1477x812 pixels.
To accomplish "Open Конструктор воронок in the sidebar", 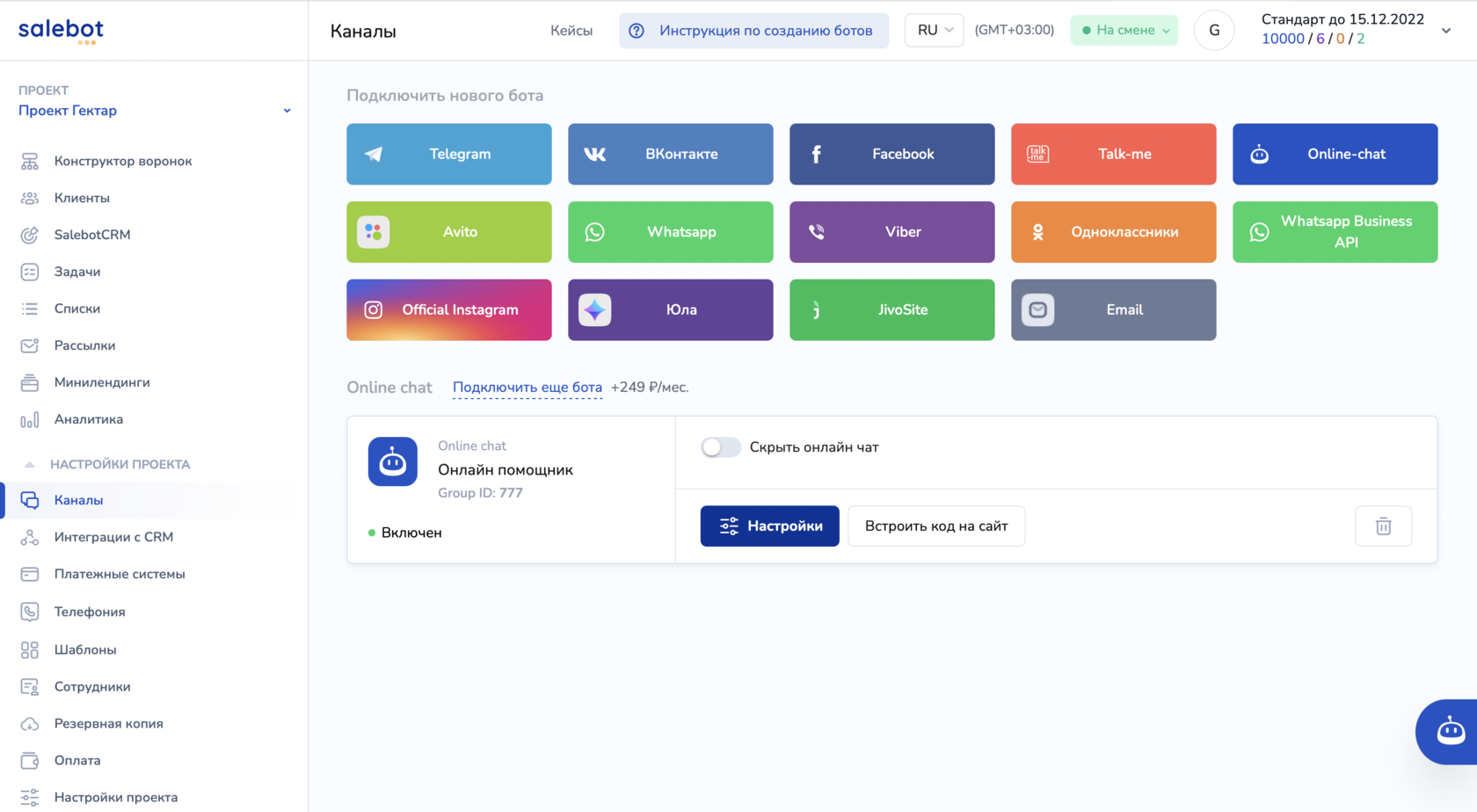I will tap(123, 161).
